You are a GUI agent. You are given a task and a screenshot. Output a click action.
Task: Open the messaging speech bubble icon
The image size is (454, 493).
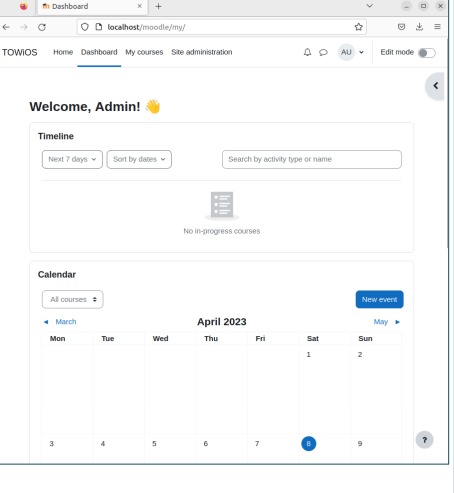pyautogui.click(x=323, y=52)
